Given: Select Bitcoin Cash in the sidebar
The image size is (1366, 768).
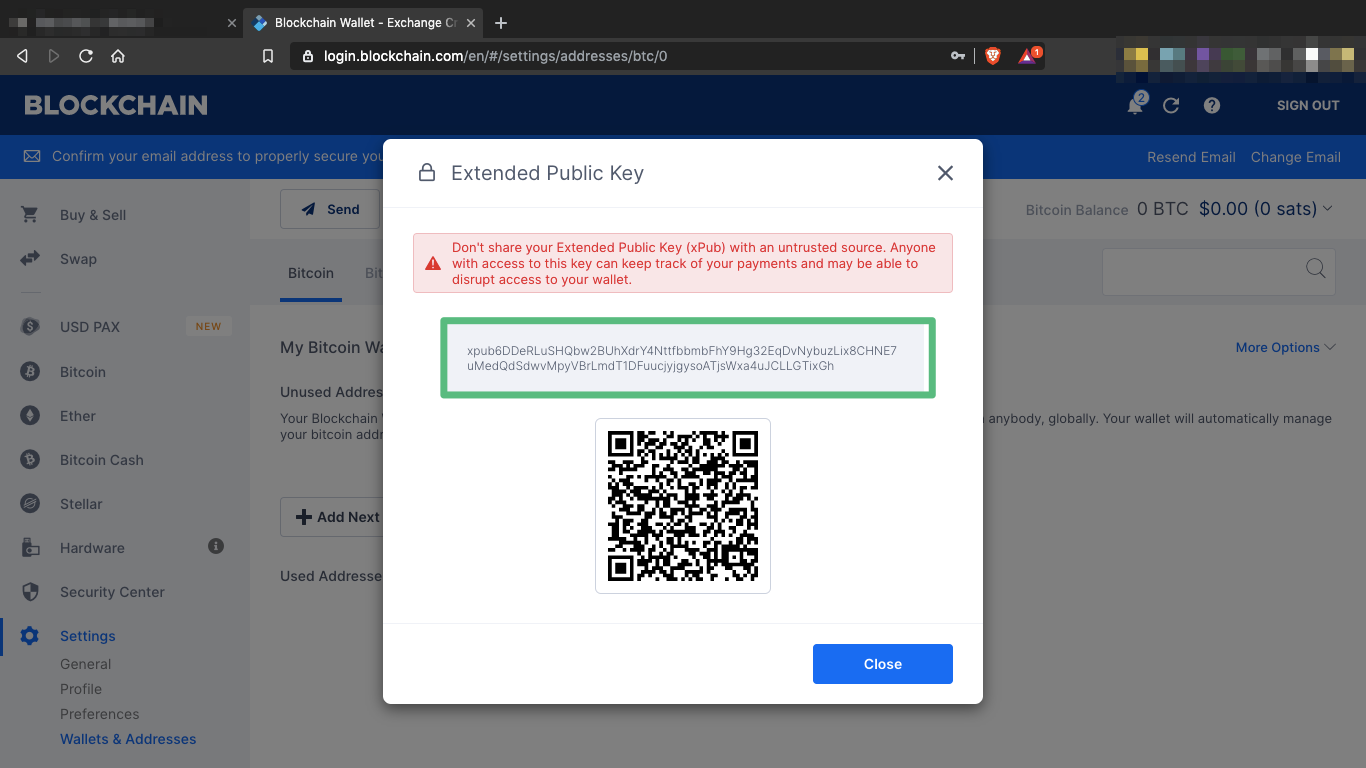Looking at the screenshot, I should (102, 460).
